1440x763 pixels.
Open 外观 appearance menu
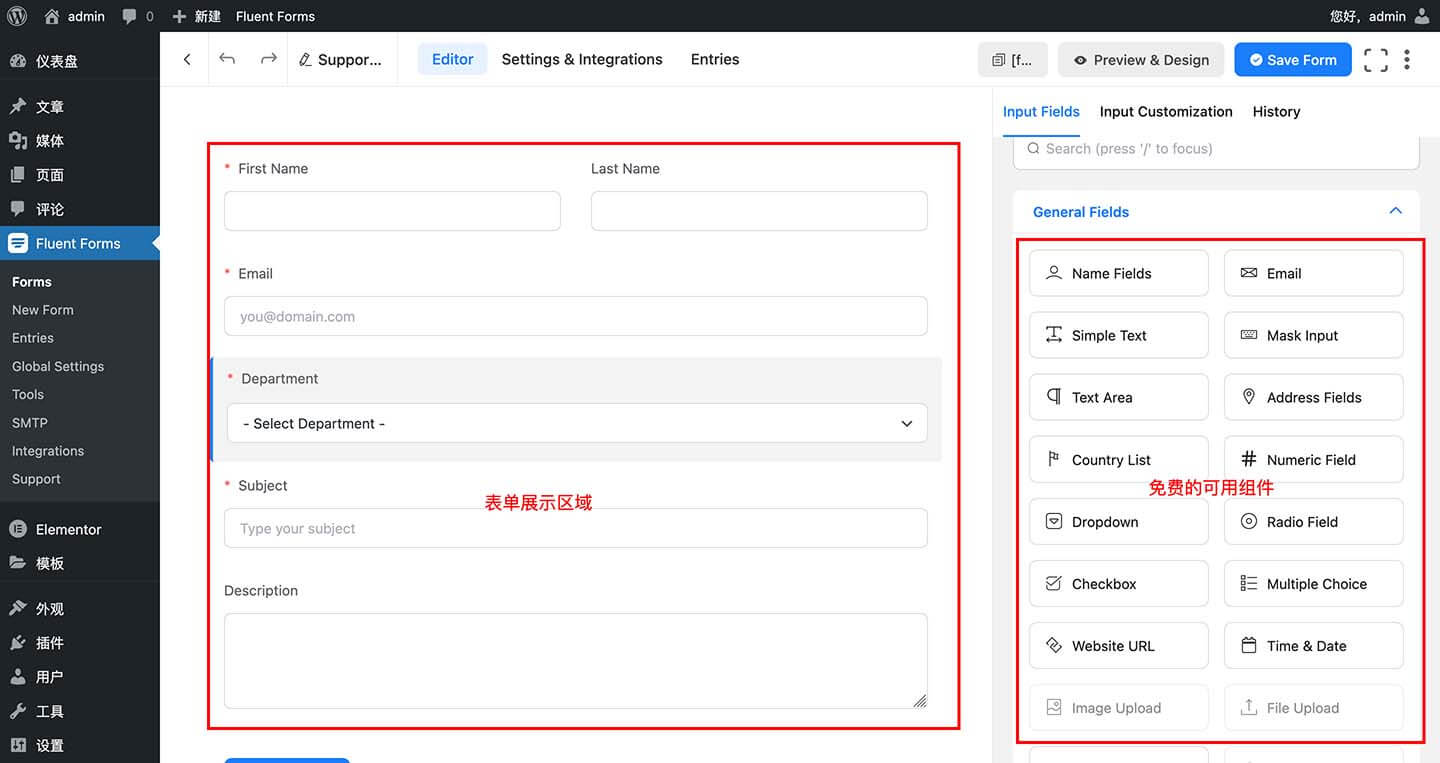[80, 609]
